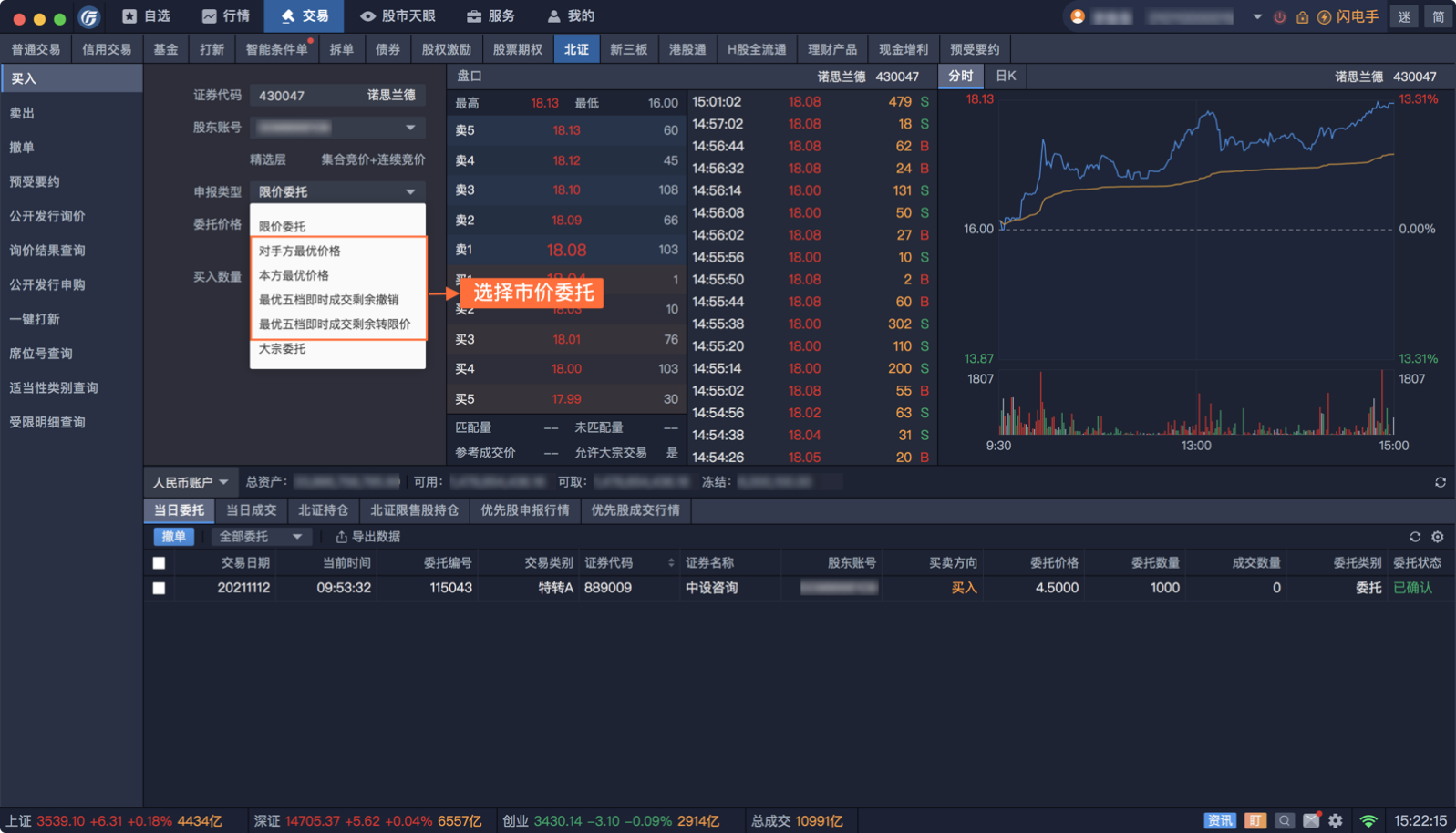Open 受限明细查询 in sidebar
The height and width of the screenshot is (833, 1456).
click(x=71, y=422)
